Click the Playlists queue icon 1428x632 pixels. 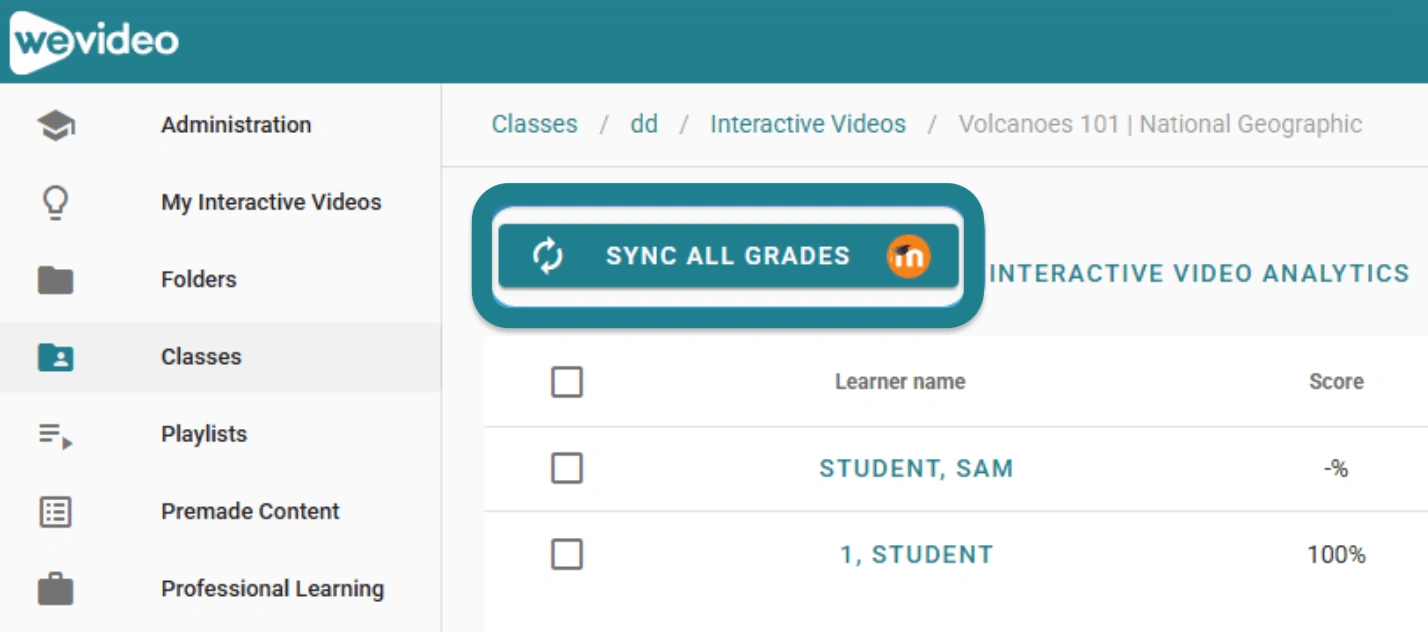click(x=56, y=435)
